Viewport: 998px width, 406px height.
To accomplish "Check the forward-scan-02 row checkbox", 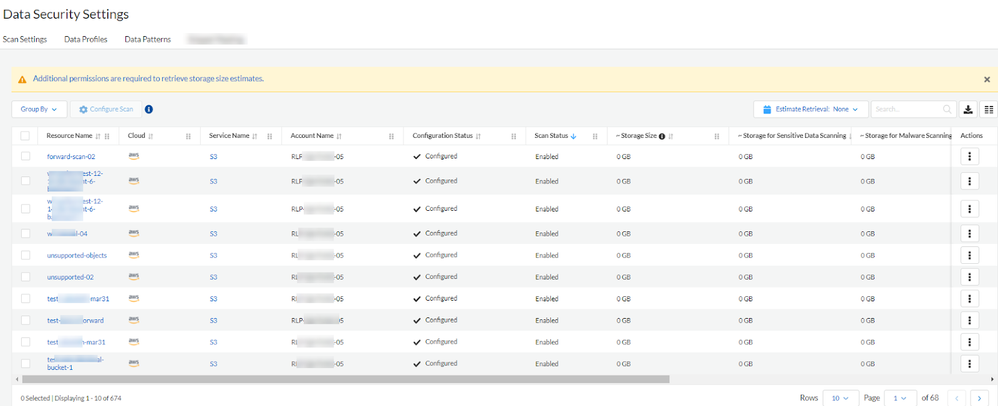I will (x=25, y=156).
